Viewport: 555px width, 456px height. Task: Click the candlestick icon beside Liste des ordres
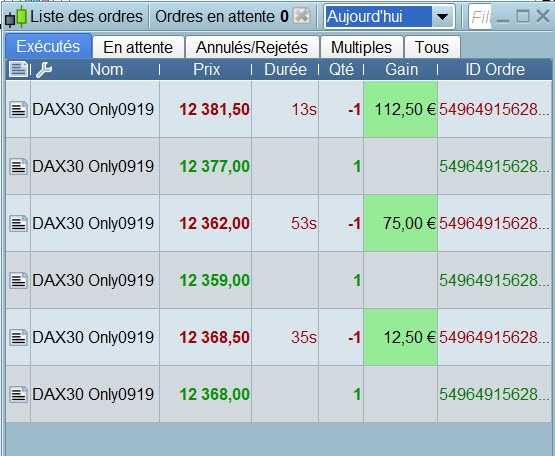(16, 17)
